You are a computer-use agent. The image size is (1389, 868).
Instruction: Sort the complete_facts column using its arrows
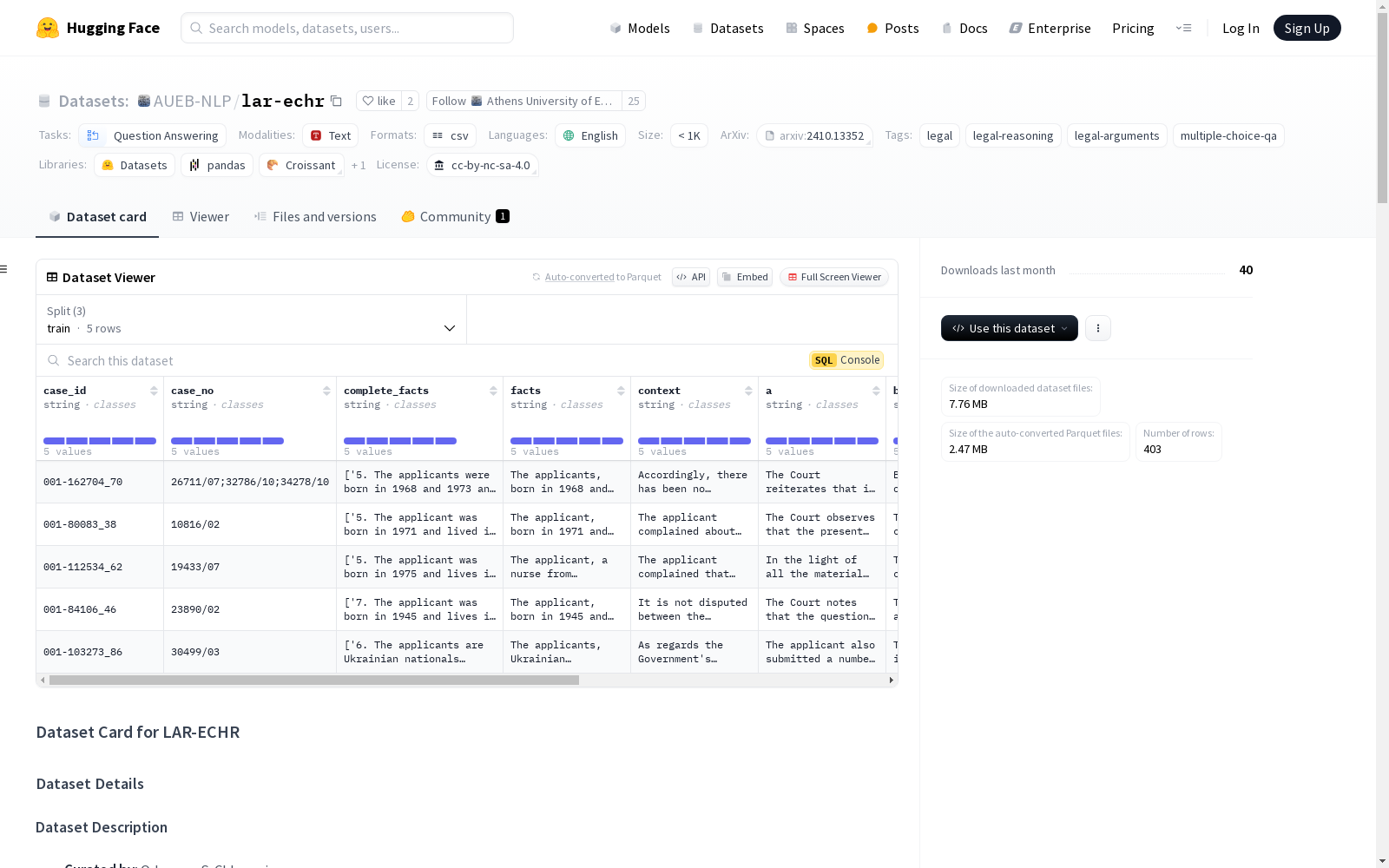[x=493, y=391]
